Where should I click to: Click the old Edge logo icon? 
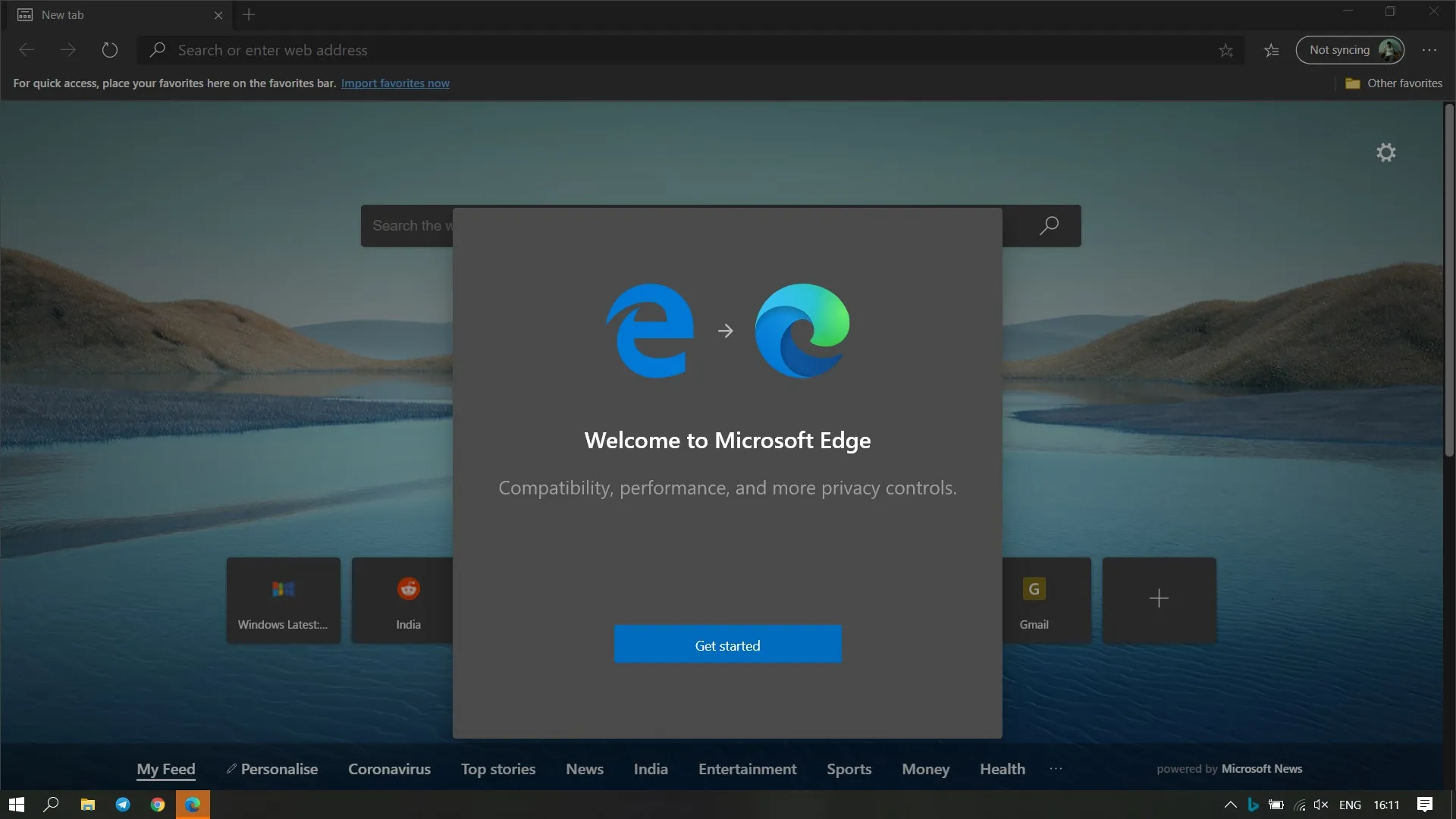[650, 330]
